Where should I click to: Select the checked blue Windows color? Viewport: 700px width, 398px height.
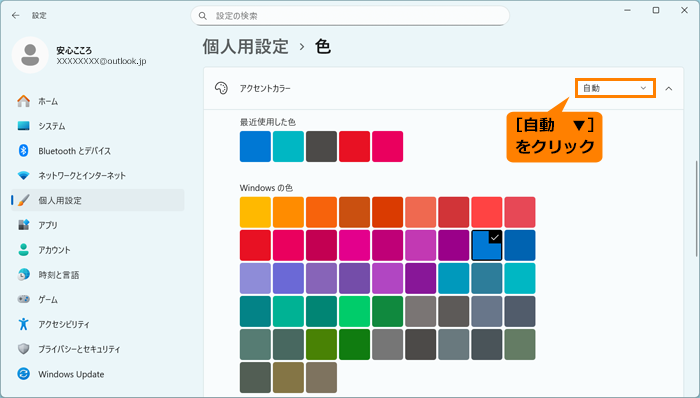pyautogui.click(x=487, y=245)
